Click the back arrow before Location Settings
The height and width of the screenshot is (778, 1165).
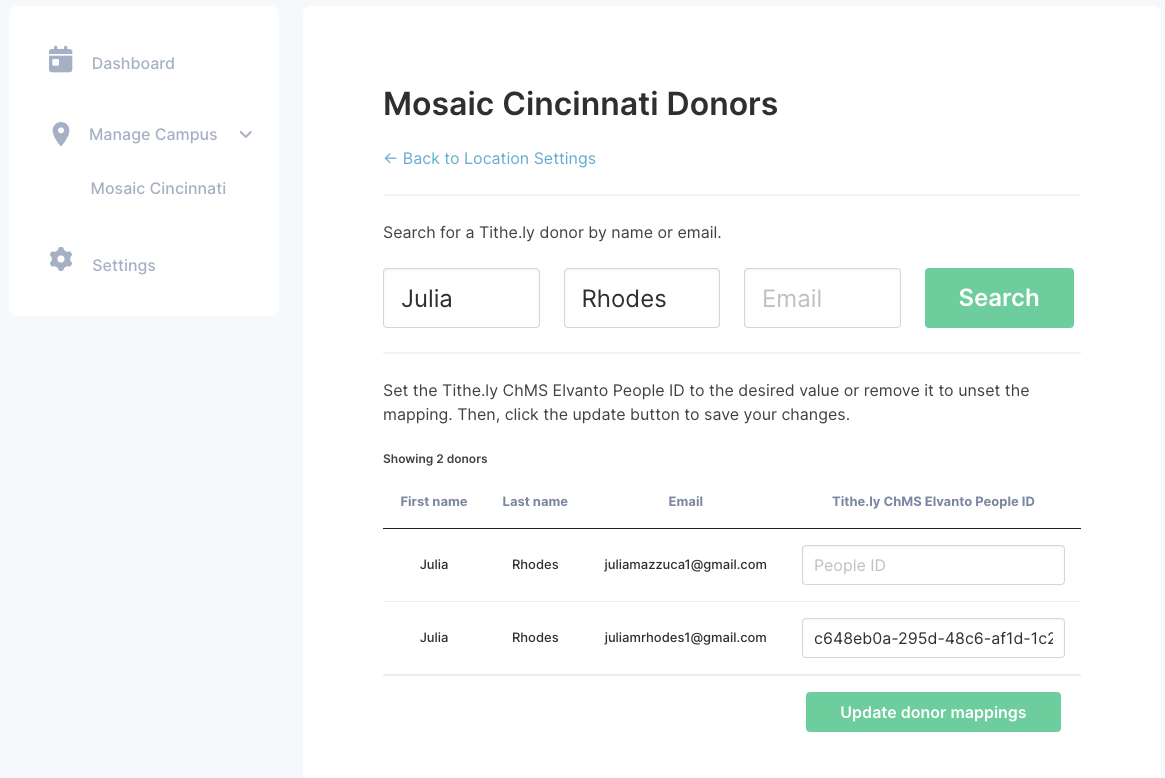pyautogui.click(x=390, y=158)
